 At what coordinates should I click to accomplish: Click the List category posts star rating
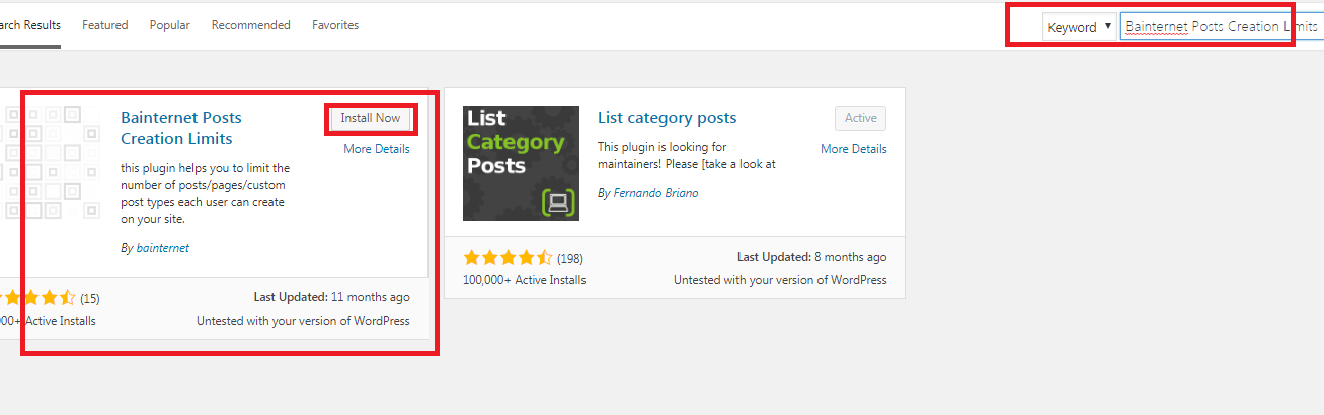507,258
